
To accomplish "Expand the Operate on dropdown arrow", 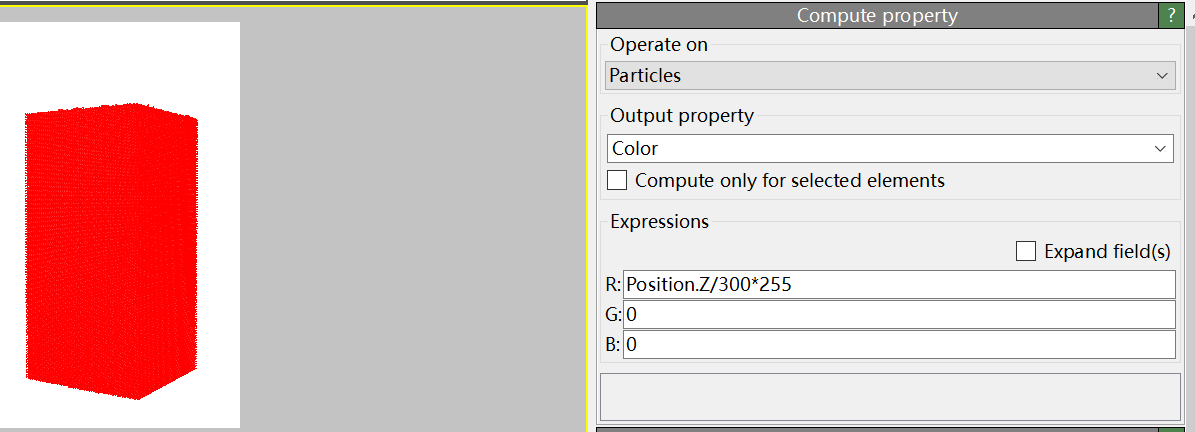I will point(1161,76).
